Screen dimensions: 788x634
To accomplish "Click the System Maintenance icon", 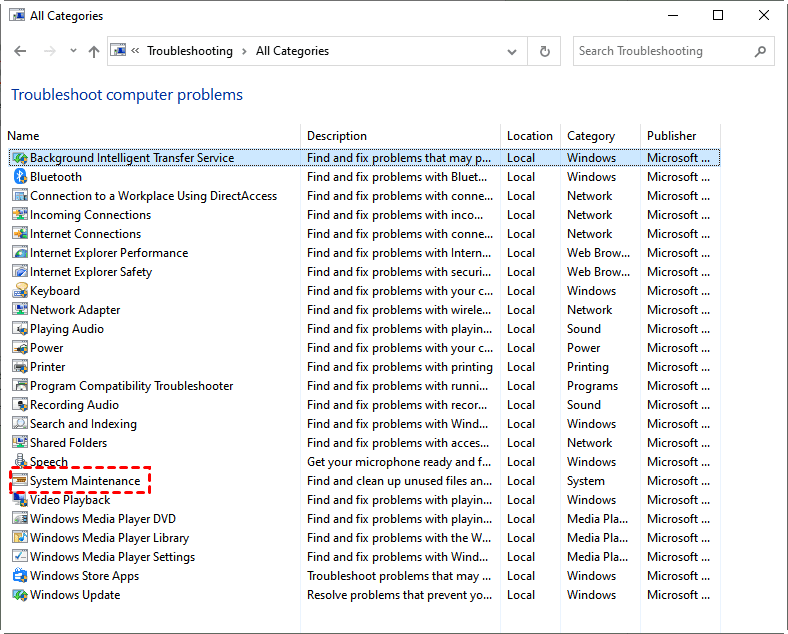I will pos(20,481).
